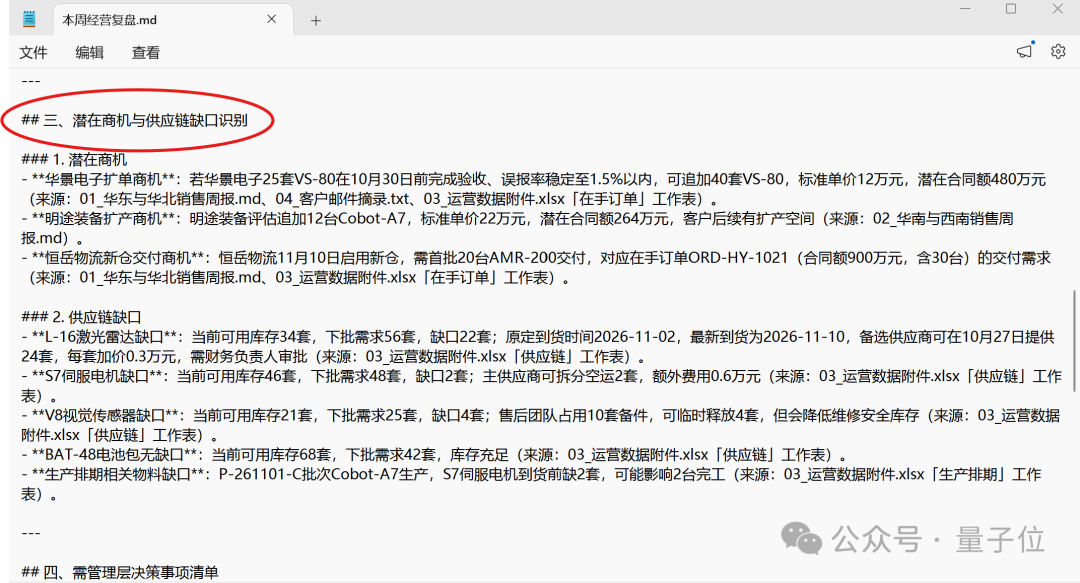
Task: Click the text 华景电子扩单商机
Action: tap(104, 180)
